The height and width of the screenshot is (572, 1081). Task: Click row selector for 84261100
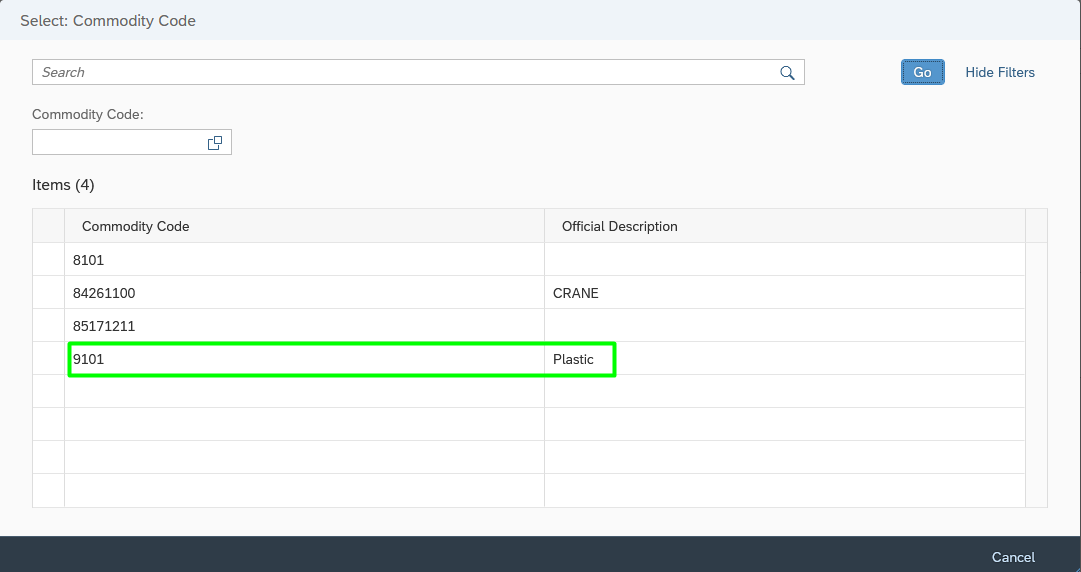(48, 292)
